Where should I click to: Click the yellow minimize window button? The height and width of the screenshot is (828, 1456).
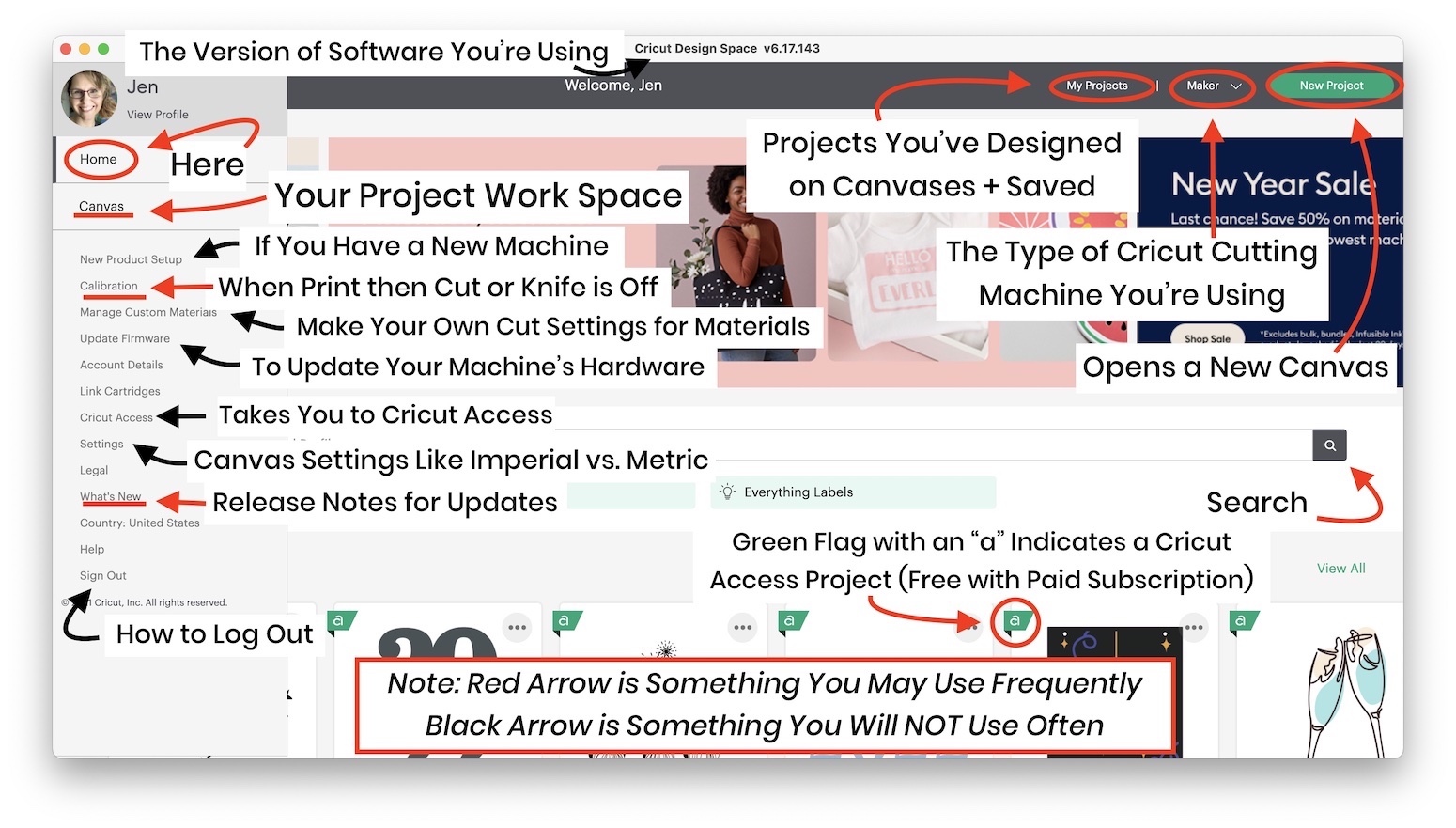pyautogui.click(x=85, y=49)
